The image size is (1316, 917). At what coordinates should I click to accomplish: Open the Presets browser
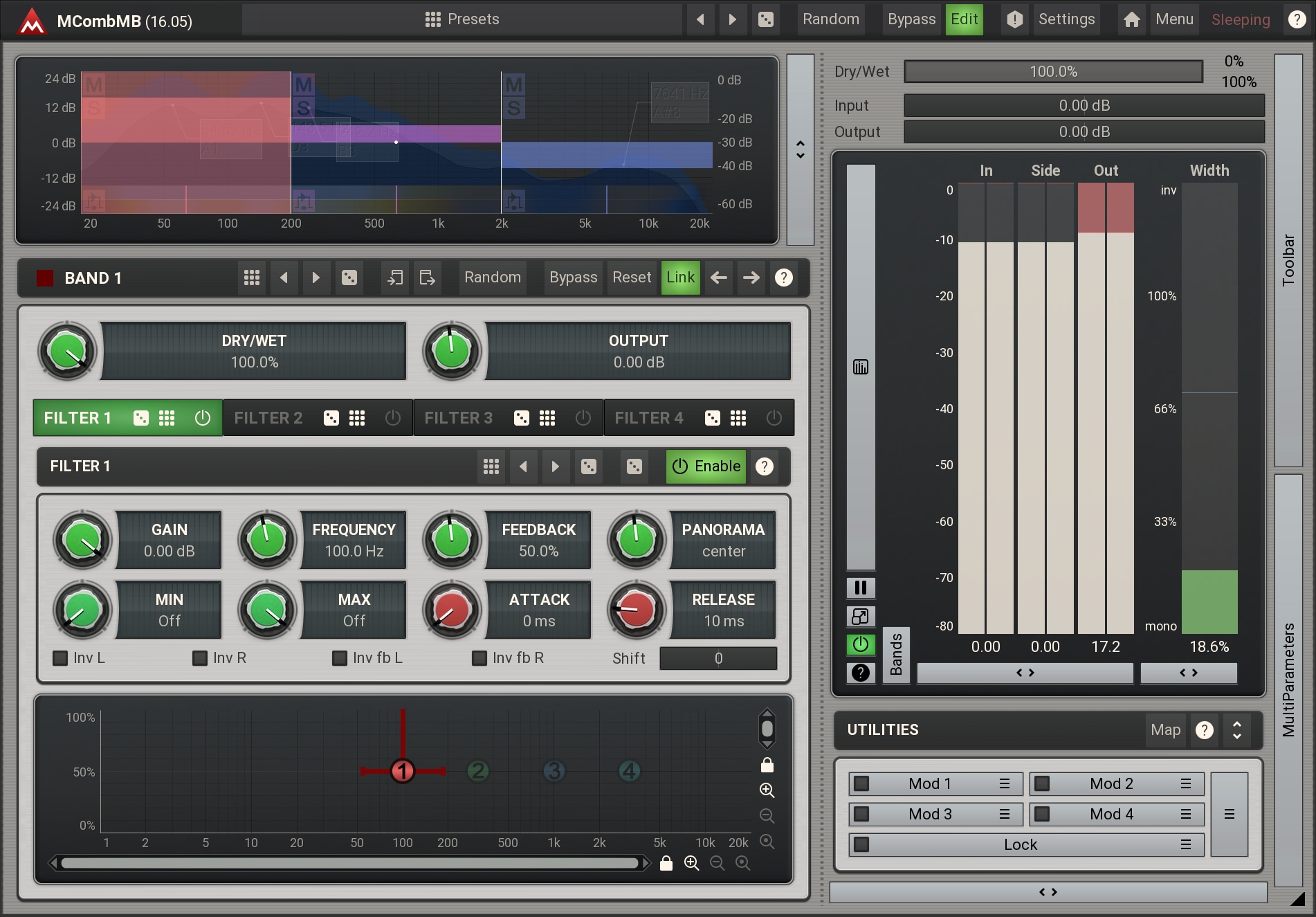point(461,19)
